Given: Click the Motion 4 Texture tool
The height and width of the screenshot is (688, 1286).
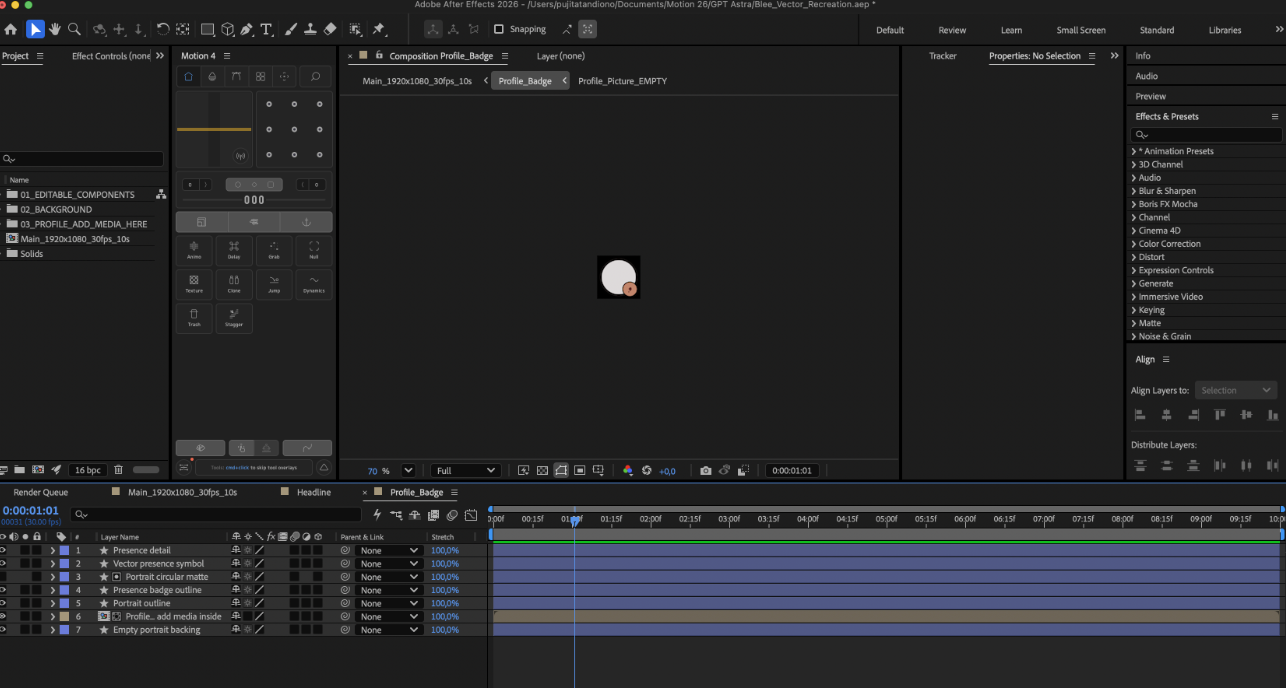Looking at the screenshot, I should [x=194, y=284].
